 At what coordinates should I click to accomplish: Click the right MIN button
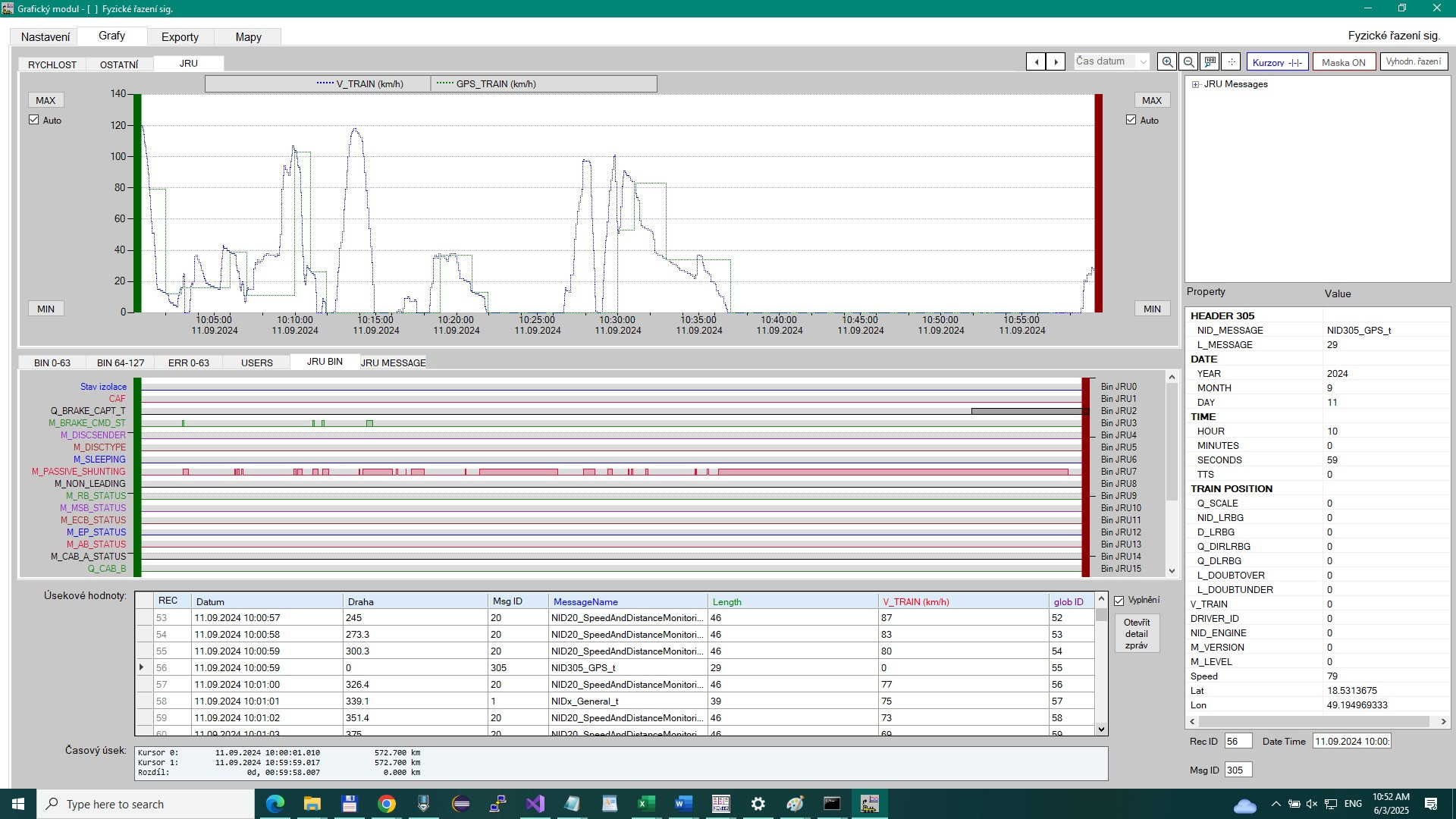[x=1152, y=309]
